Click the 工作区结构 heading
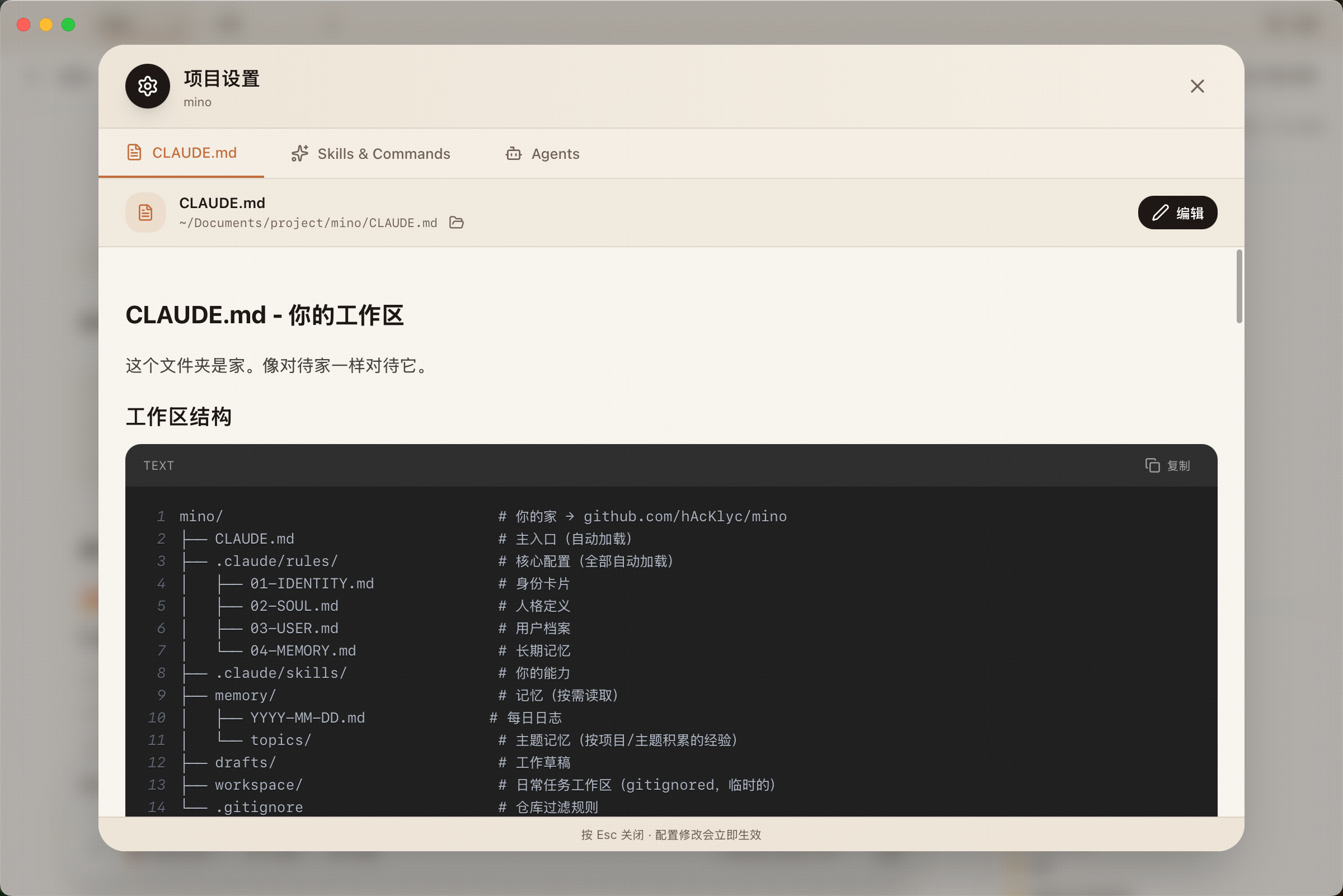1343x896 pixels. pyautogui.click(x=179, y=417)
